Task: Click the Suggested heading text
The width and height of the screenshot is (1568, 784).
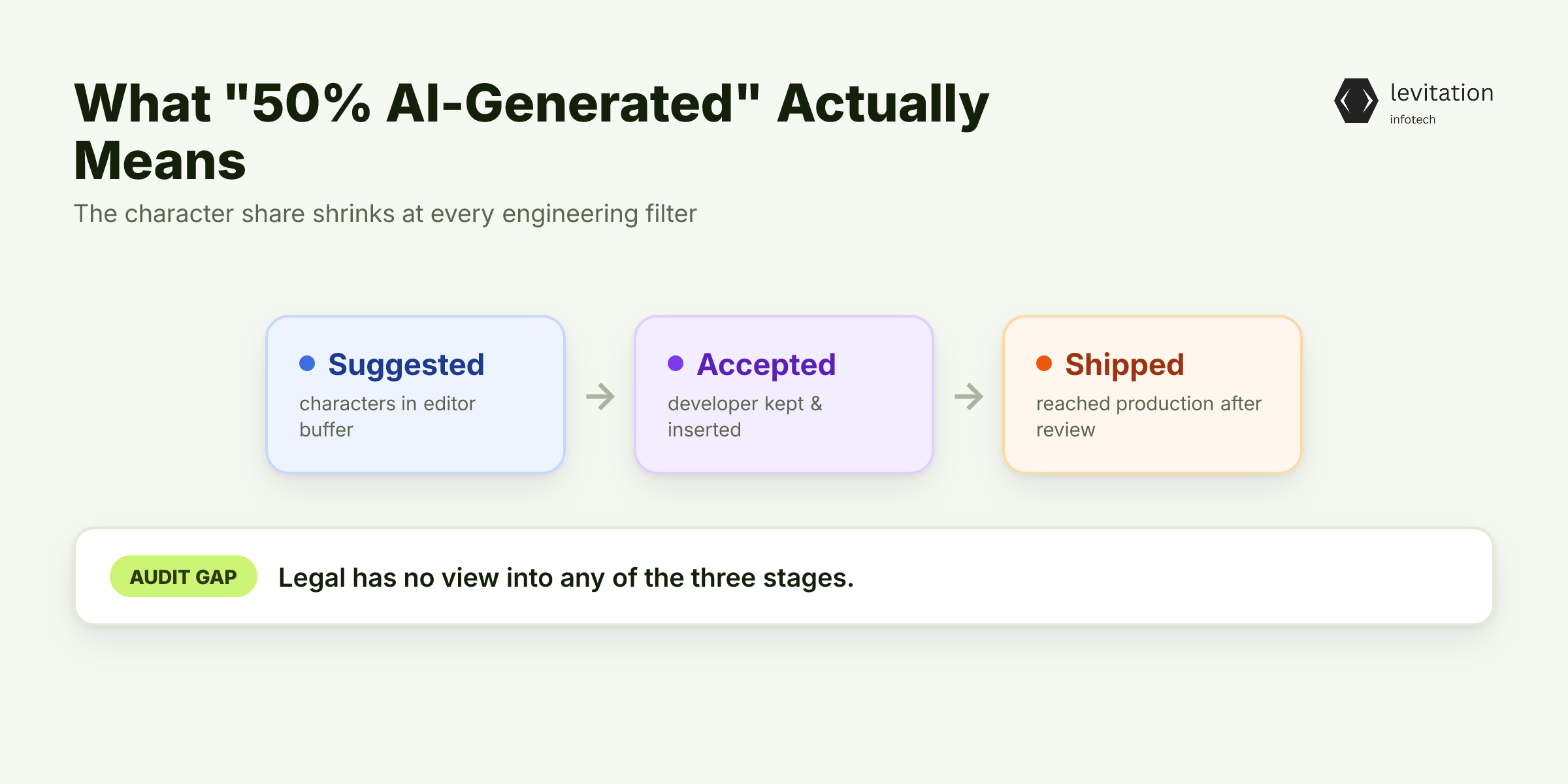Action: click(406, 365)
